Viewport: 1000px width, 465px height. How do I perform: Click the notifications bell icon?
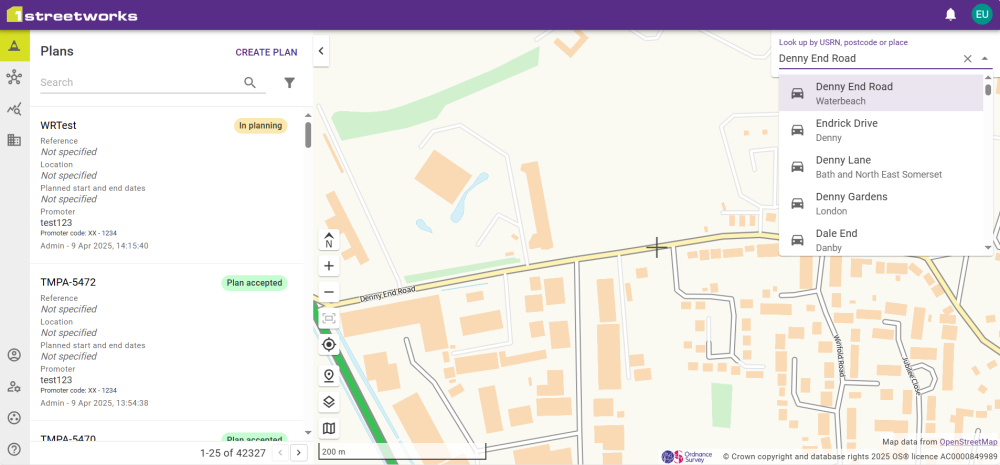point(950,15)
